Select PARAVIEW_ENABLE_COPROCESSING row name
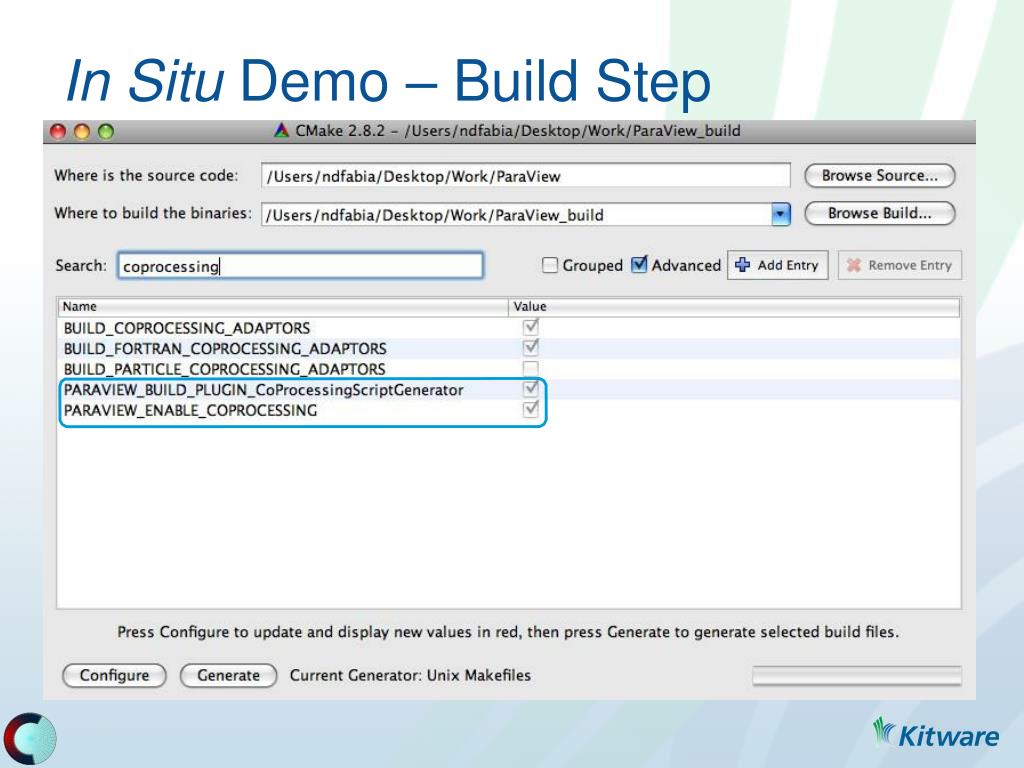1024x768 pixels. (190, 410)
